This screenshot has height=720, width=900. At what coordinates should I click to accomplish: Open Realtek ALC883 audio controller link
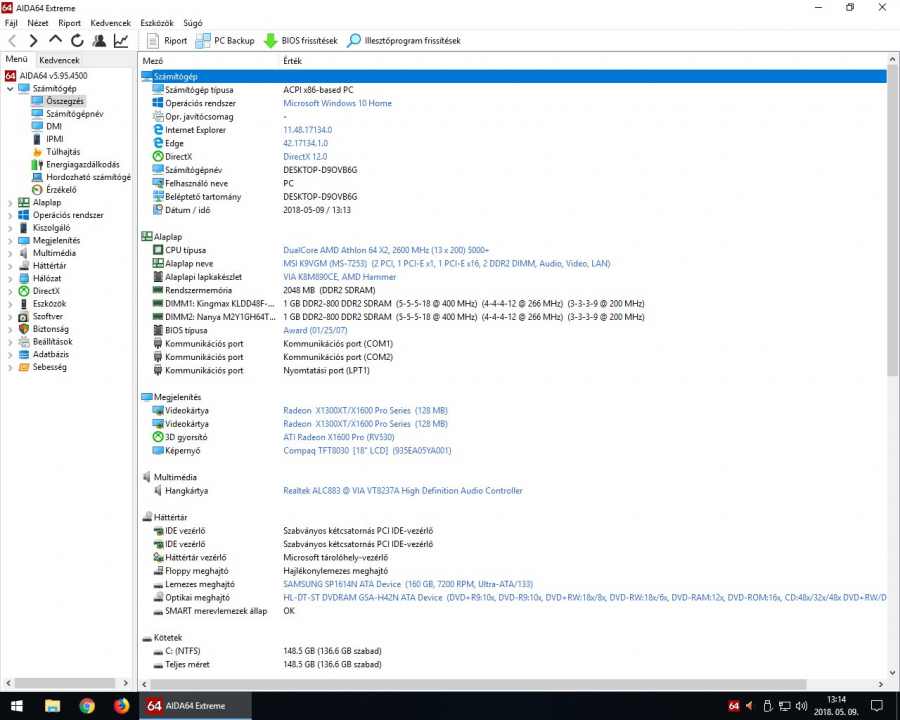click(402, 491)
